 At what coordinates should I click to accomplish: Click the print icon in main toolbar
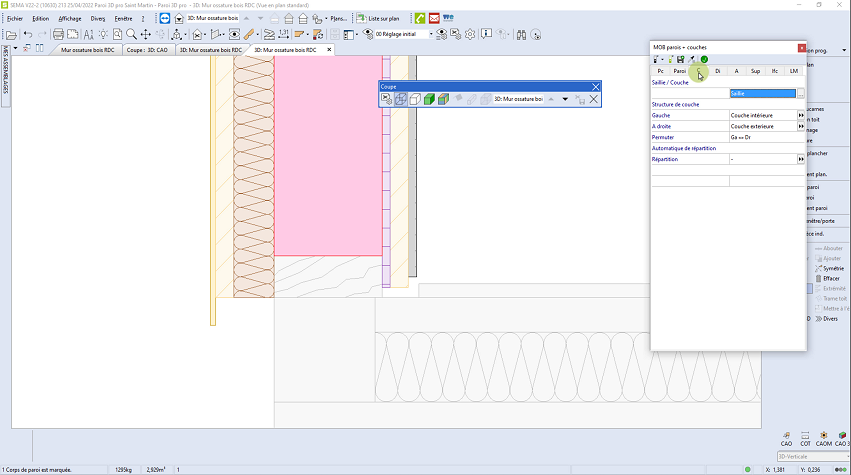[58, 34]
